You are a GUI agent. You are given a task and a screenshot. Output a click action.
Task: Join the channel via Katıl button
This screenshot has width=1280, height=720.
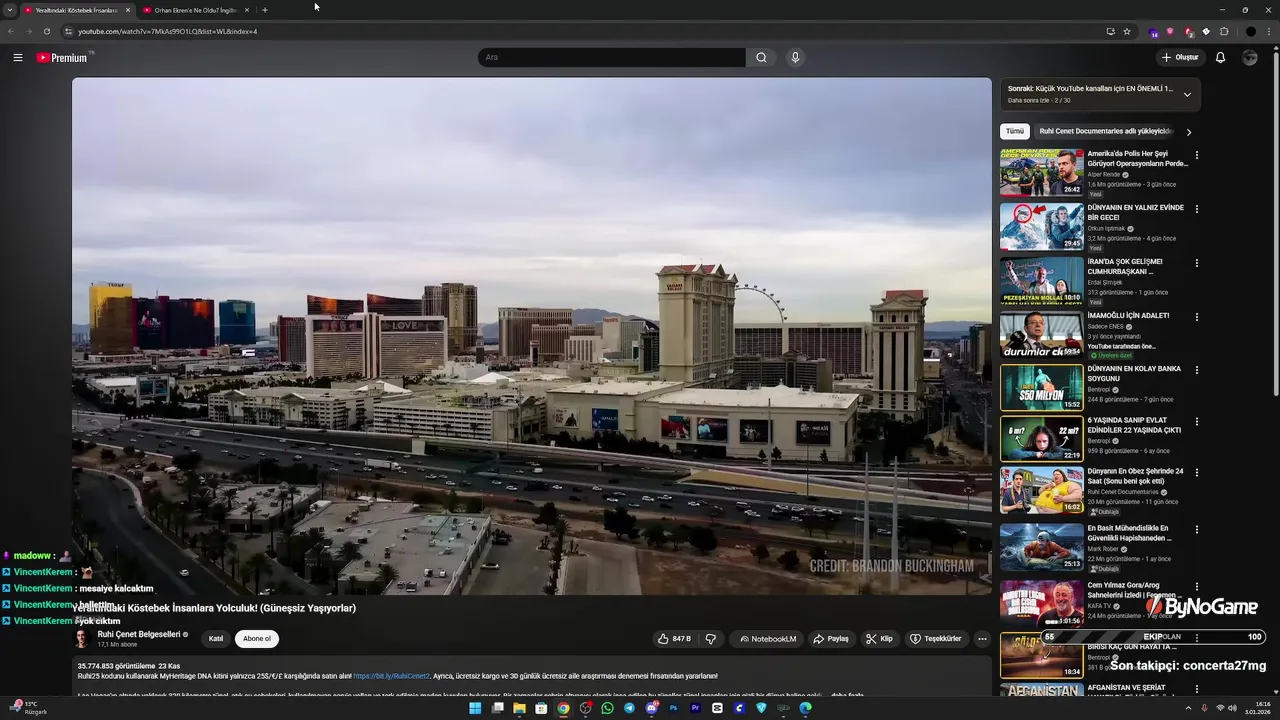point(215,639)
